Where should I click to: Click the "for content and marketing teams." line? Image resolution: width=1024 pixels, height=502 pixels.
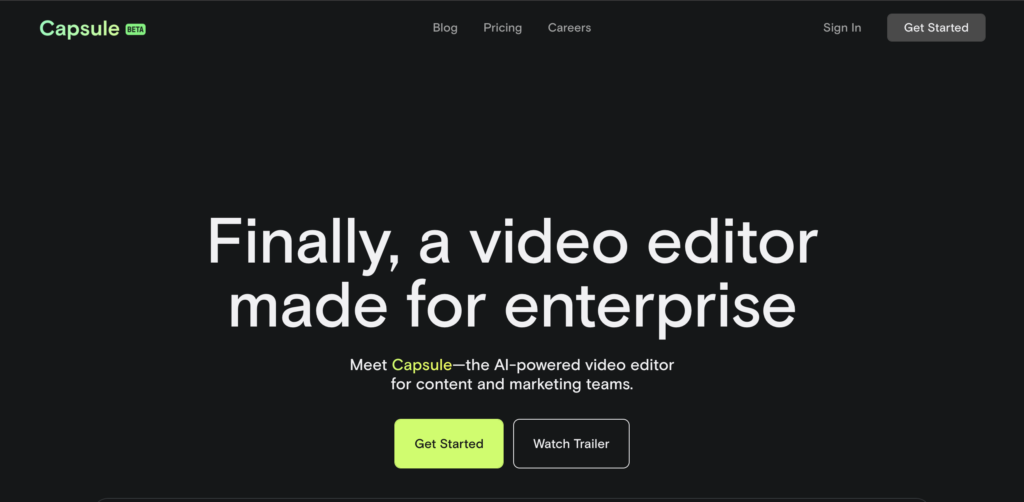[512, 384]
